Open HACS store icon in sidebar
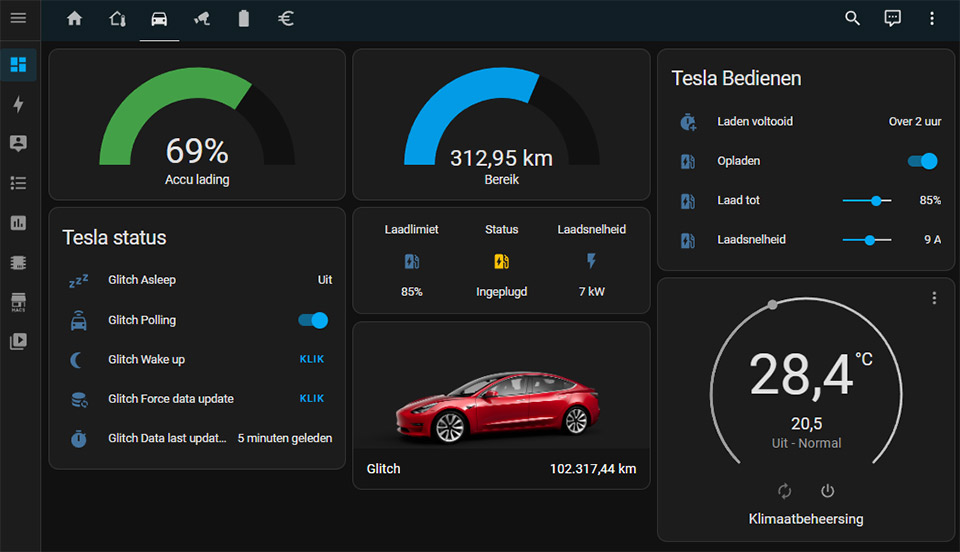Image resolution: width=960 pixels, height=552 pixels. pyautogui.click(x=18, y=302)
